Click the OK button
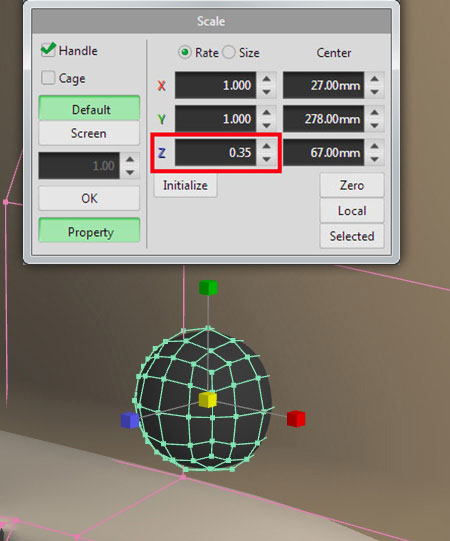 pyautogui.click(x=89, y=198)
